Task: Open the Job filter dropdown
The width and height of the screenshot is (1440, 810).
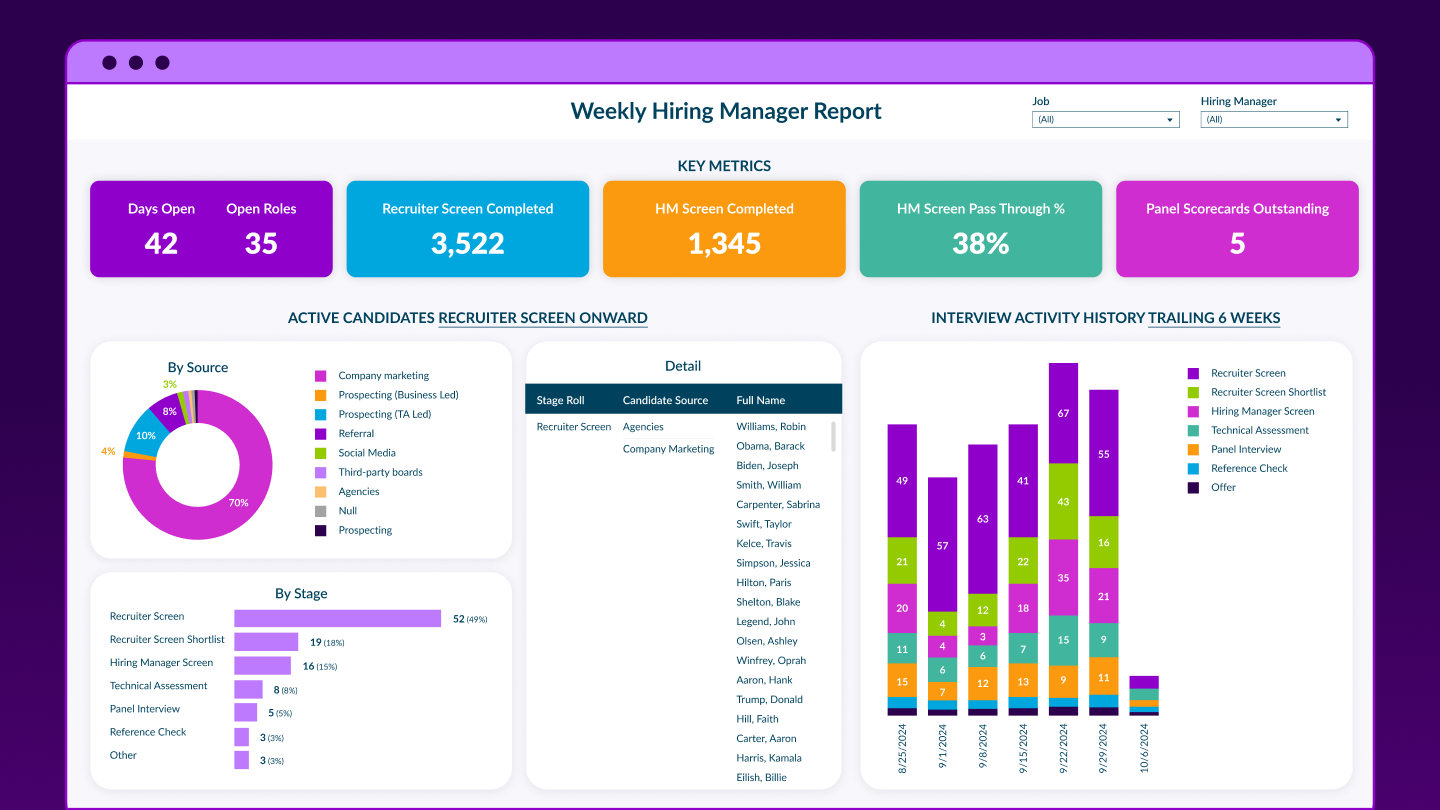Action: coord(1104,120)
